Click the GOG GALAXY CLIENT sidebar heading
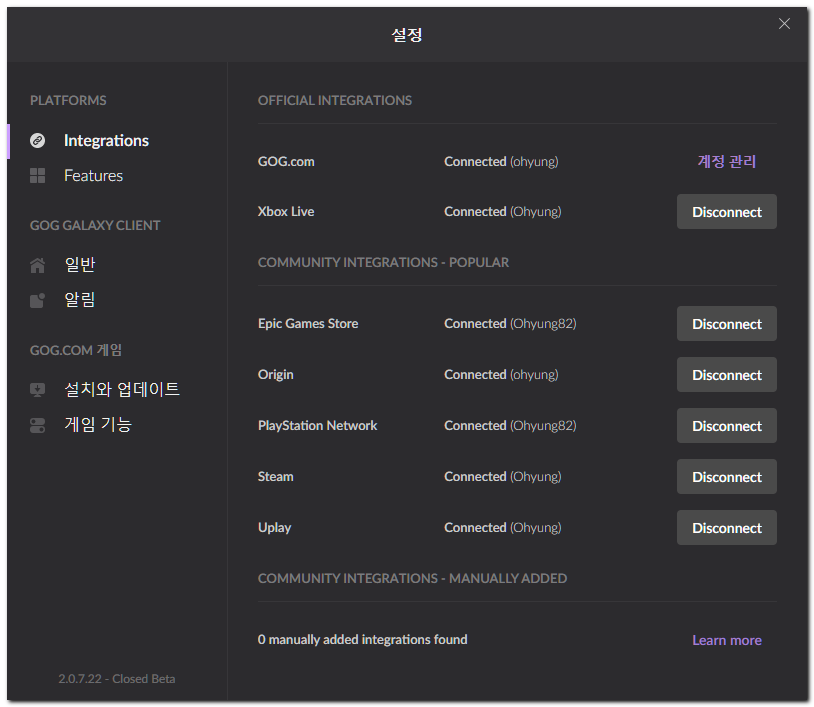This screenshot has height=707, width=814. tap(95, 225)
